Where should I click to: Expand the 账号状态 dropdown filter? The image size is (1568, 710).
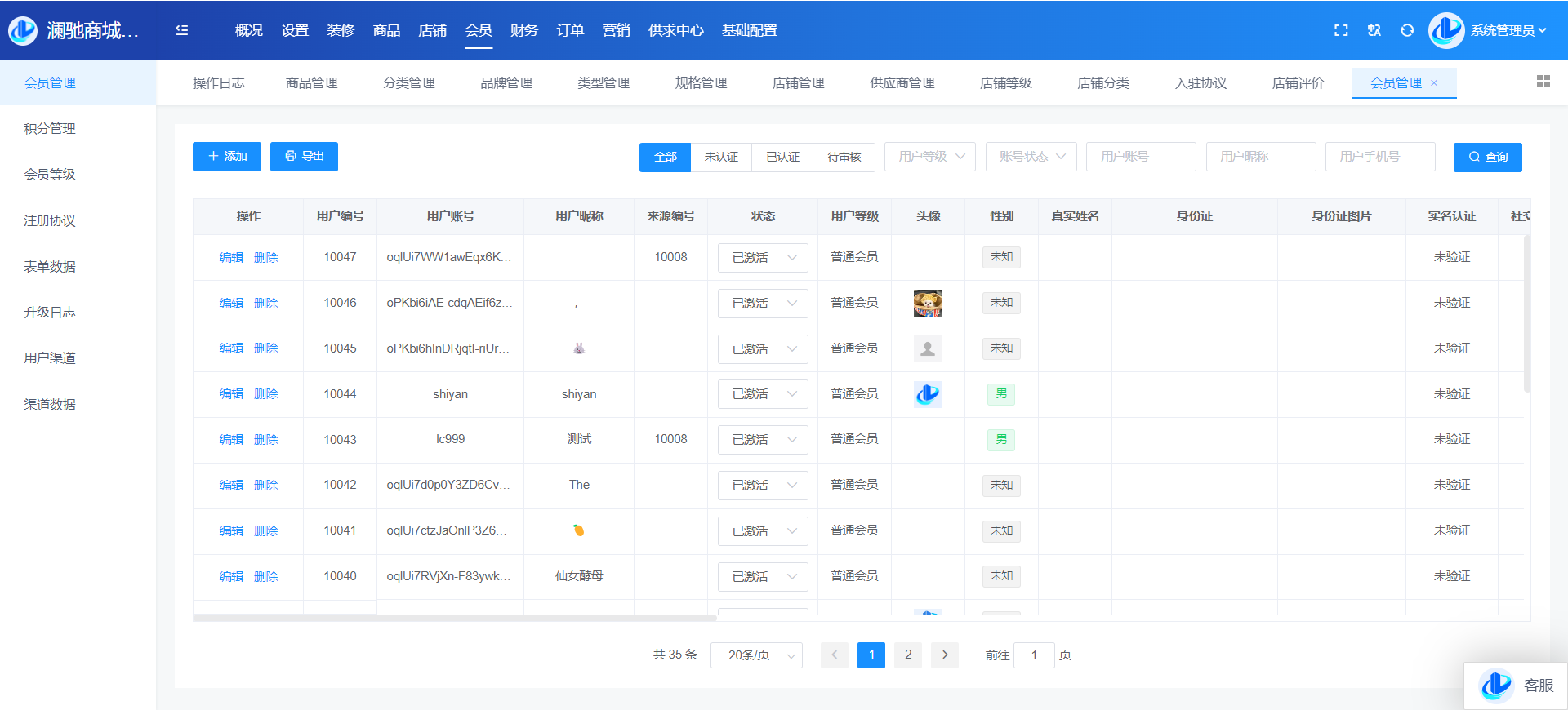[x=1031, y=157]
